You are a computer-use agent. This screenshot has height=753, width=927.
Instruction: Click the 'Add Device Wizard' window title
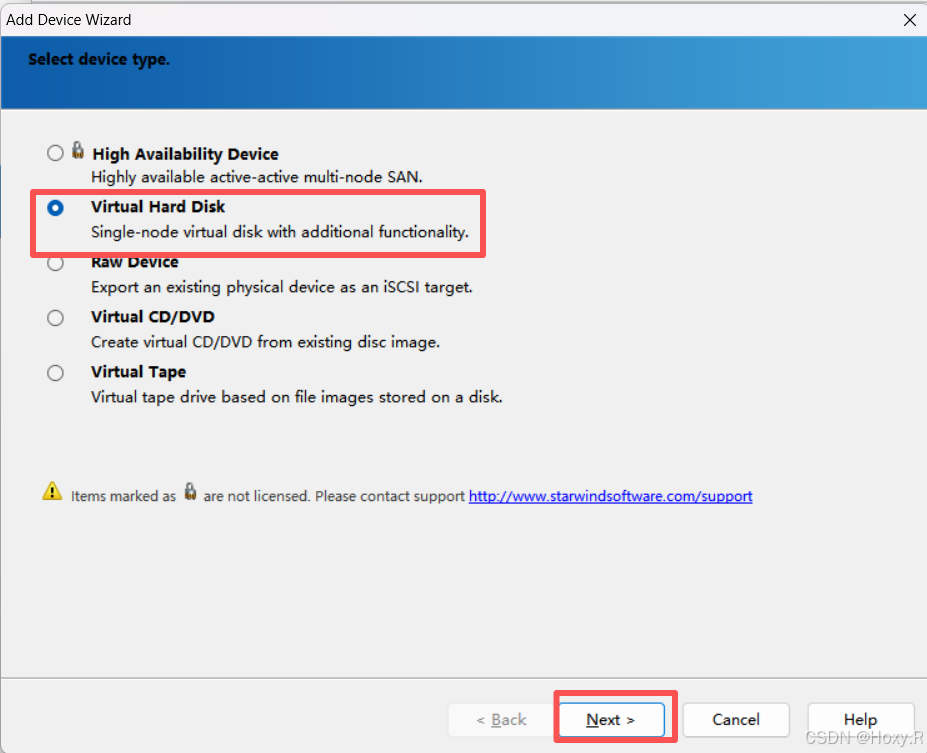pyautogui.click(x=69, y=20)
